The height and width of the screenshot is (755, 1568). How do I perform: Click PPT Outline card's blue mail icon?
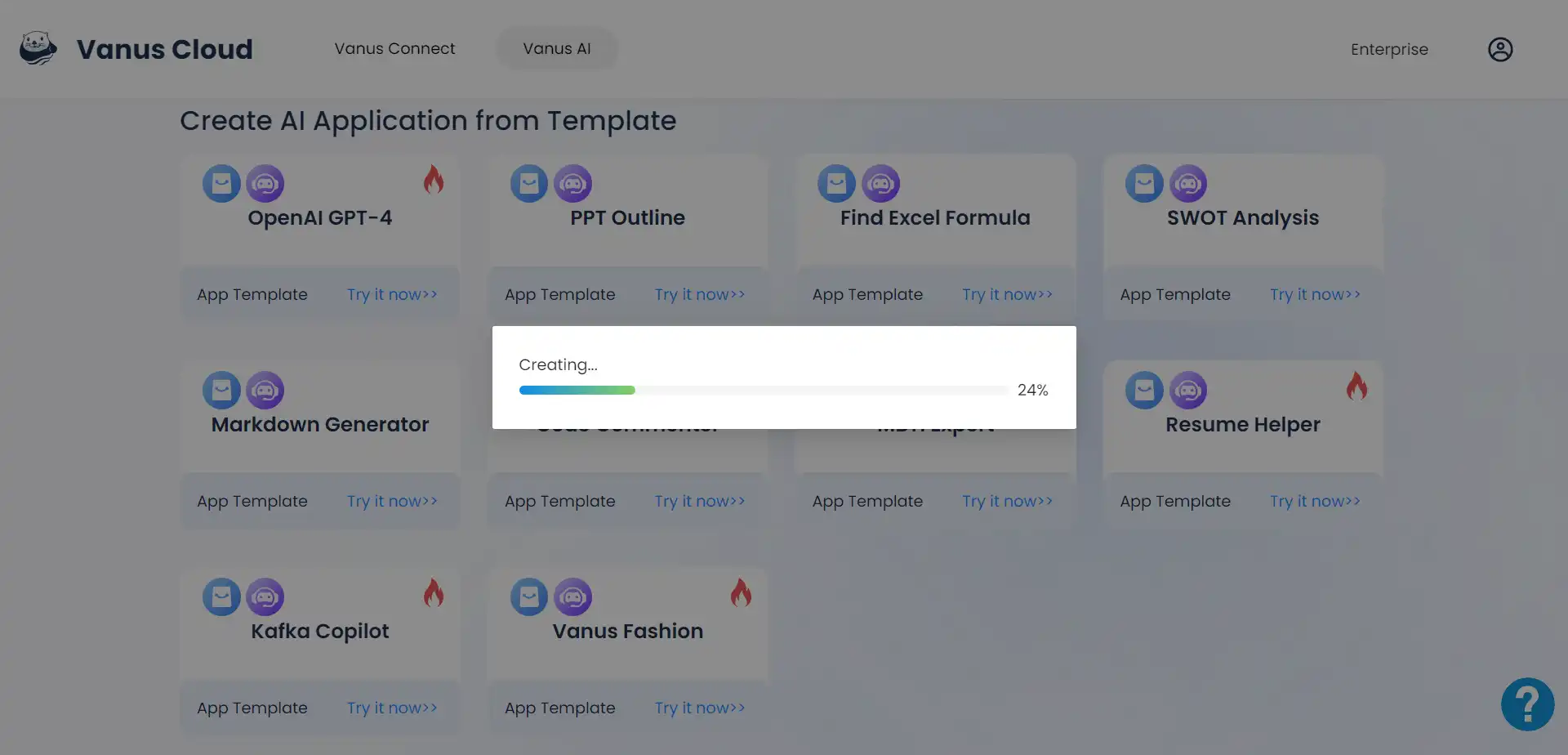point(529,184)
